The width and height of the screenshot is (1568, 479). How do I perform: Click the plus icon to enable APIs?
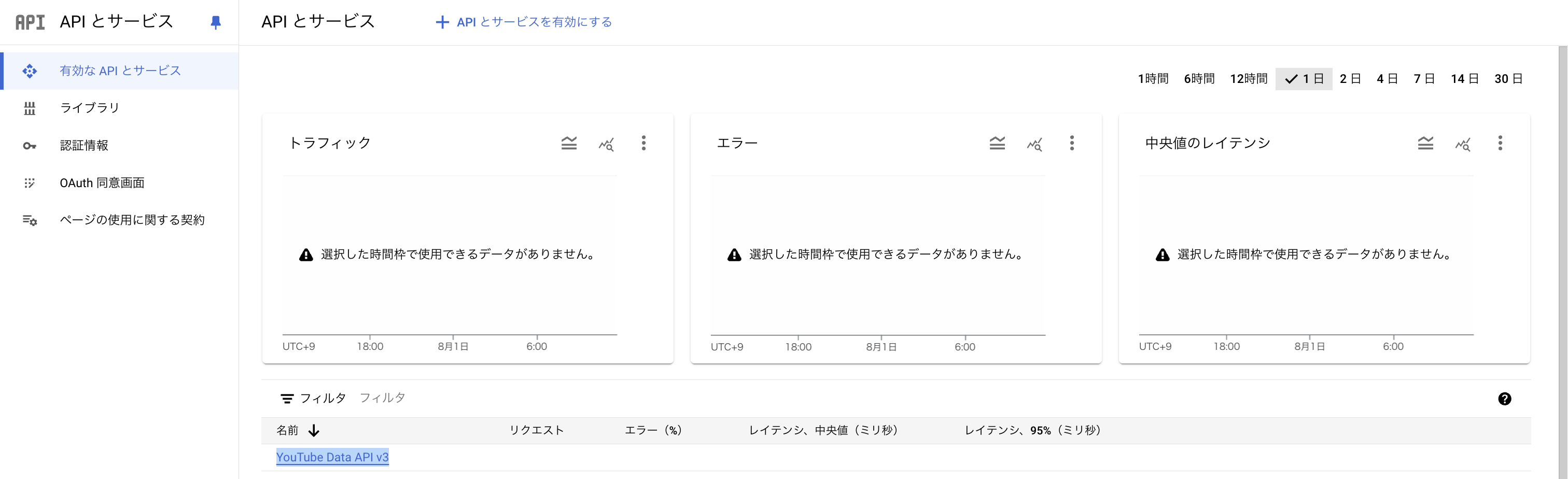(x=442, y=22)
